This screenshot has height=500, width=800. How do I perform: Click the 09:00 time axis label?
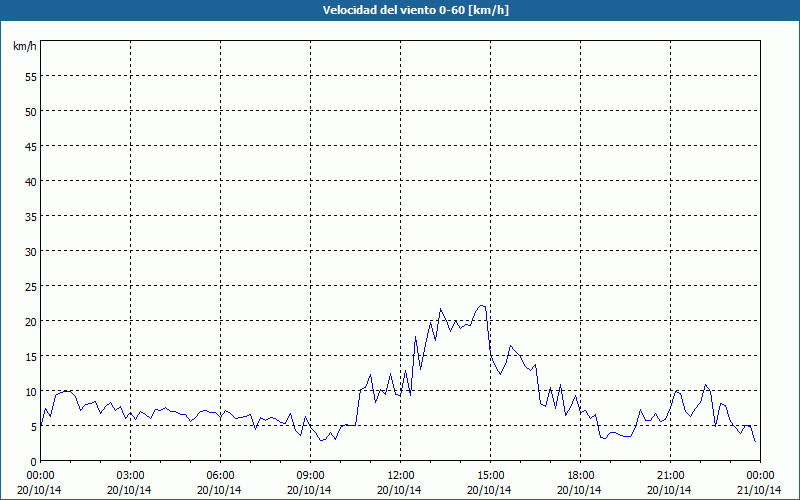tap(311, 476)
